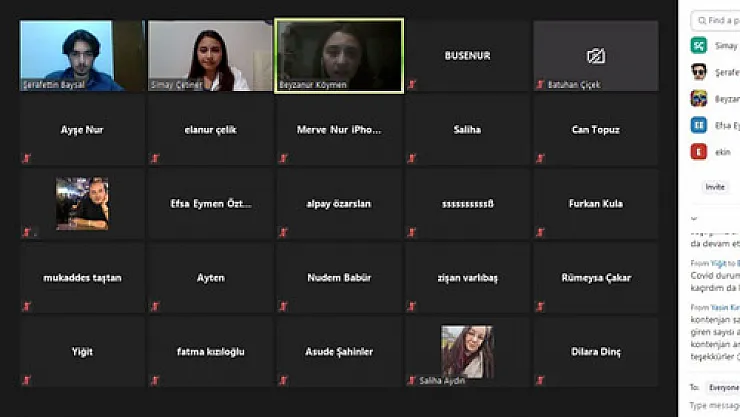Collapse the chat section using its chevron
740x417 pixels.
pos(694,217)
